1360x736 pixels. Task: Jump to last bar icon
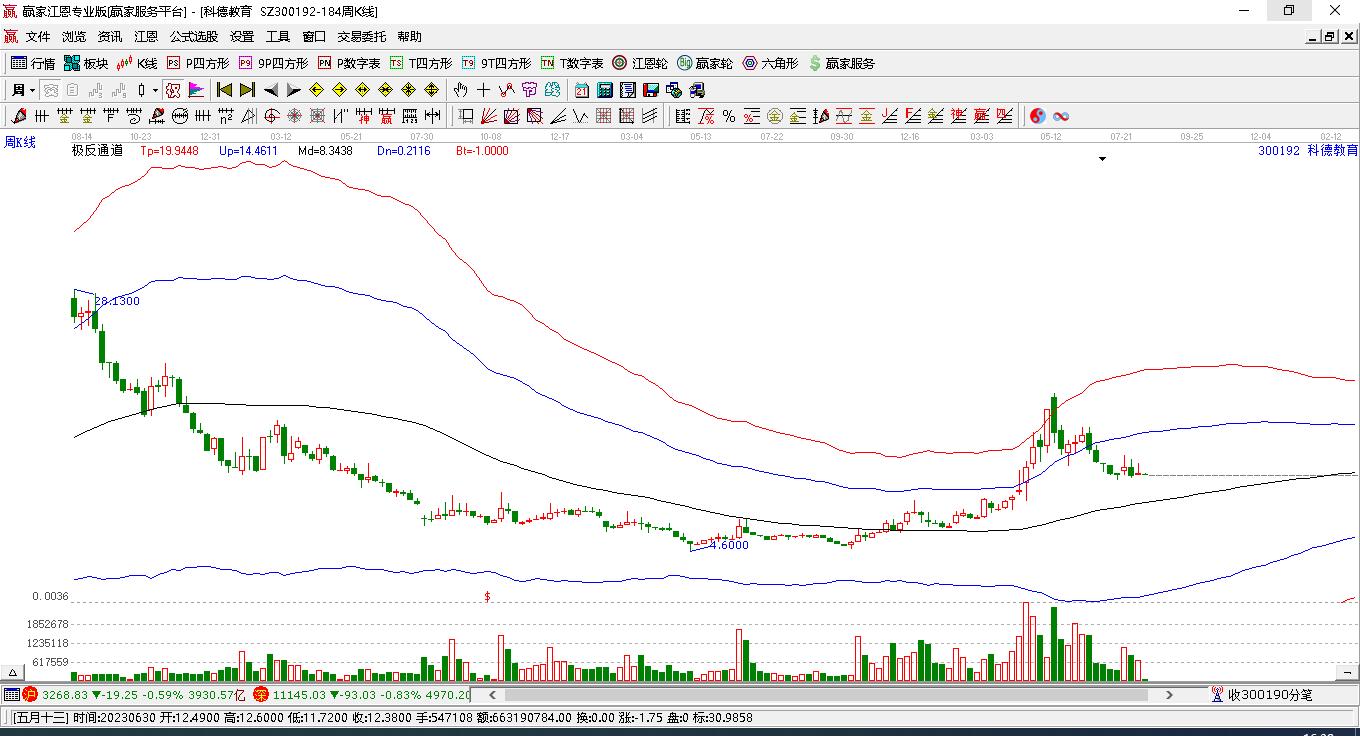pyautogui.click(x=247, y=90)
